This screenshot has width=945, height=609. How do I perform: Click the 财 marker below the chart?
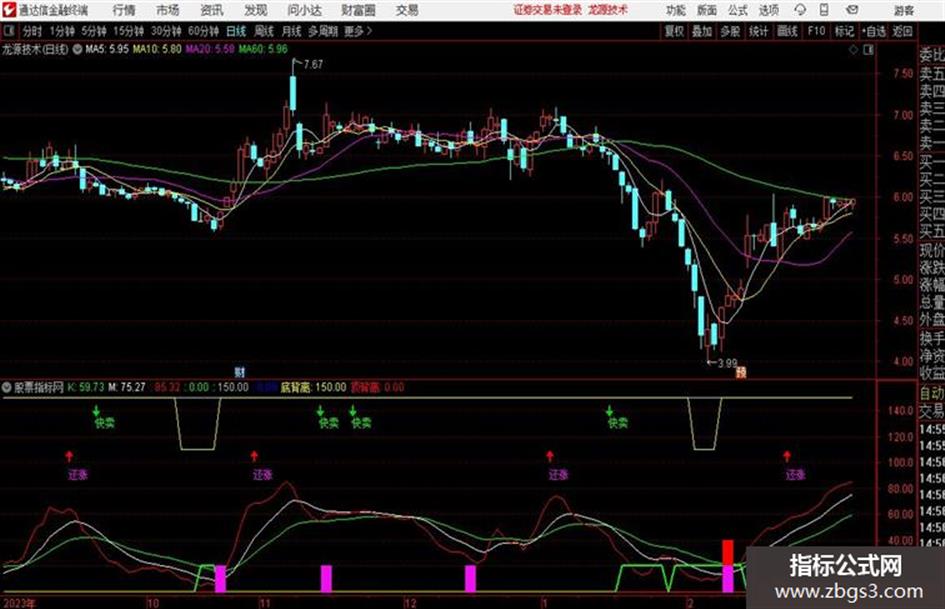click(x=240, y=372)
